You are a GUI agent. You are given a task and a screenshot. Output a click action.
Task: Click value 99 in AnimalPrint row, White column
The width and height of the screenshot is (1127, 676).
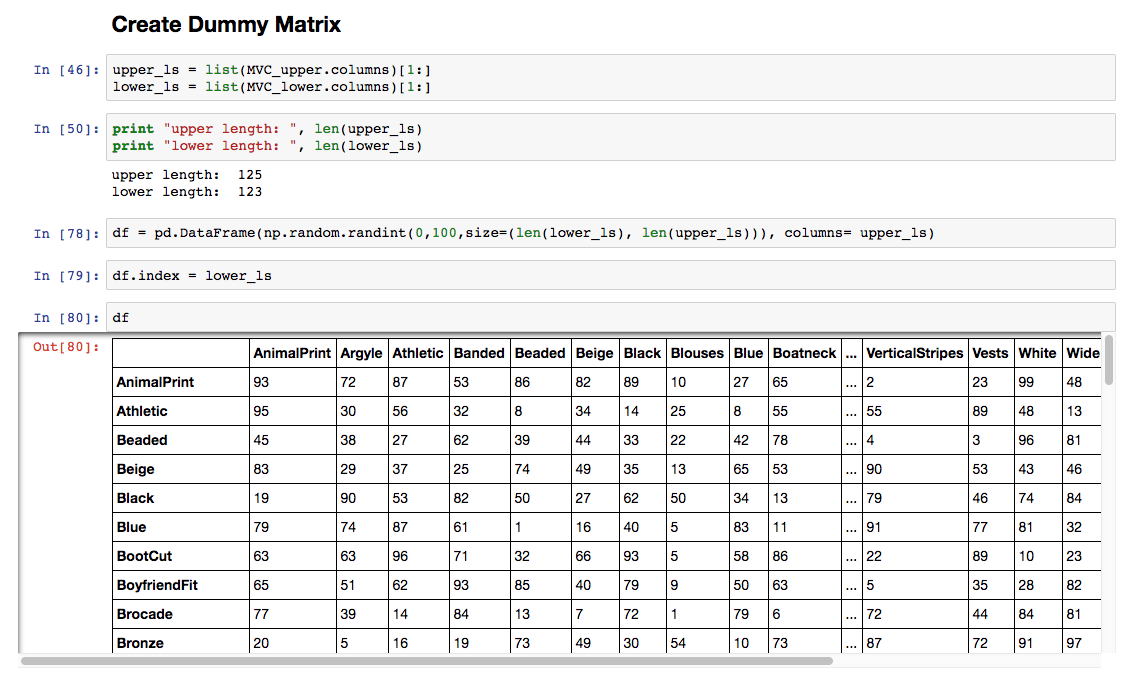(1026, 382)
